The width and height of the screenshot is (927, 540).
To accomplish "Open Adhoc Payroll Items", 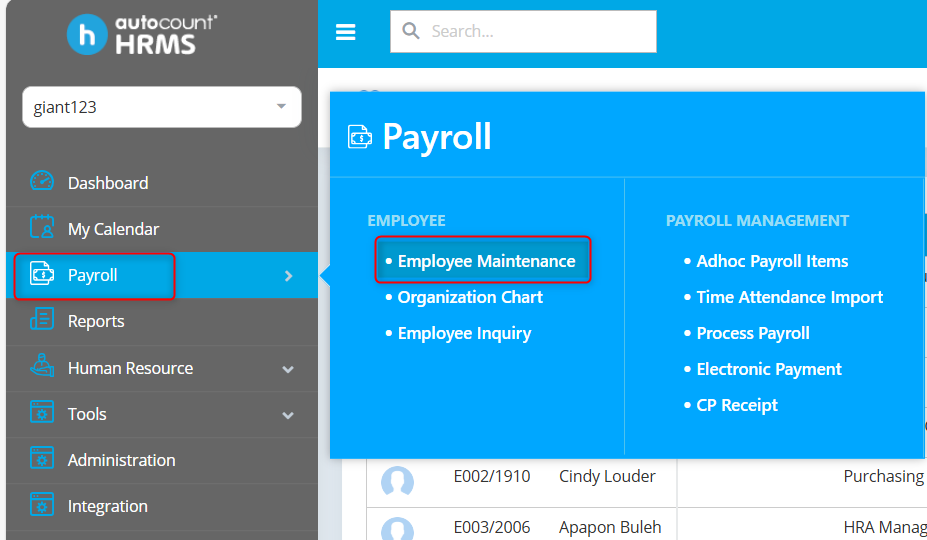I will 772,261.
